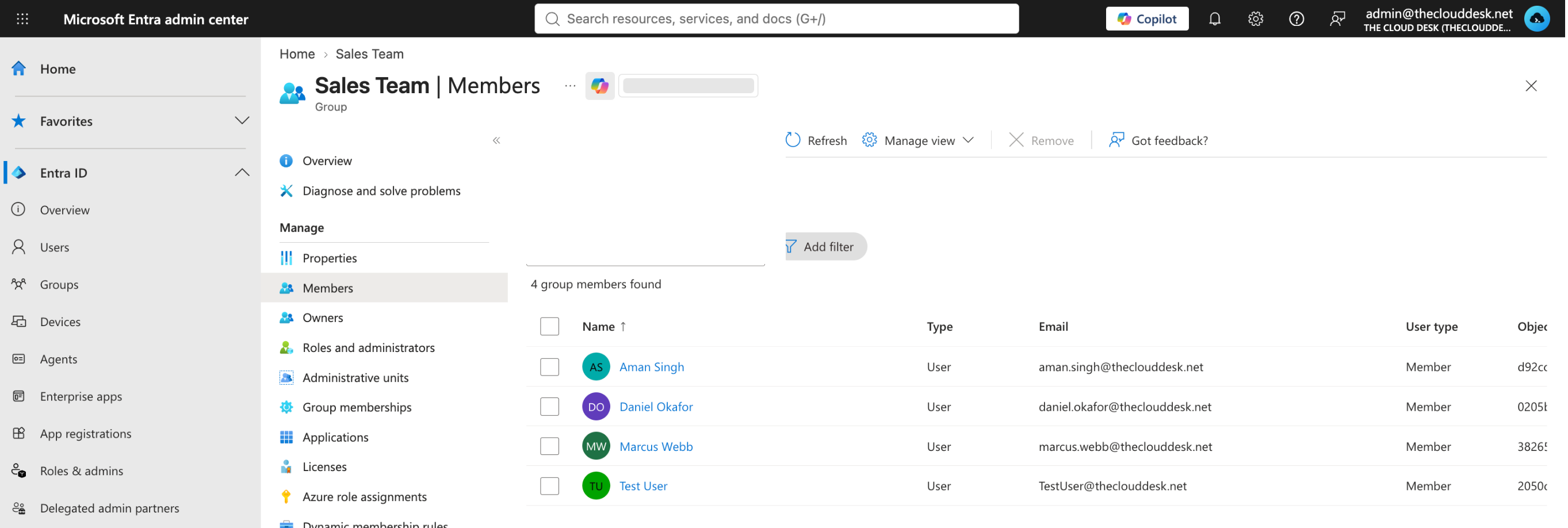Open the app launcher waffle icon
Viewport: 1568px width, 528px height.
point(22,19)
